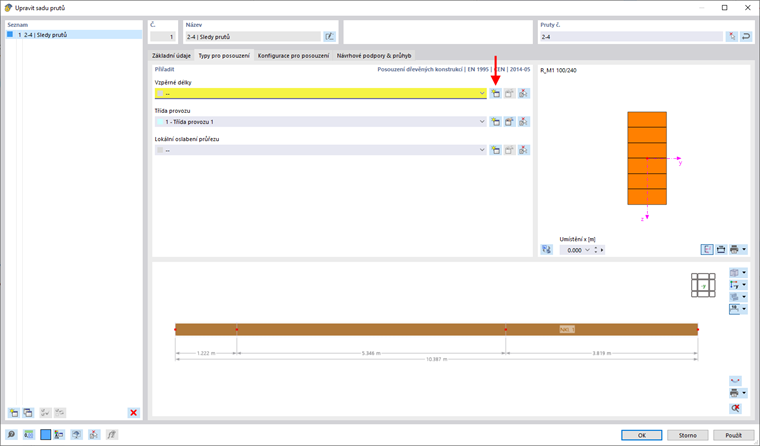Reset zoom with magnifier X icon
The width and height of the screenshot is (760, 446).
click(735, 408)
